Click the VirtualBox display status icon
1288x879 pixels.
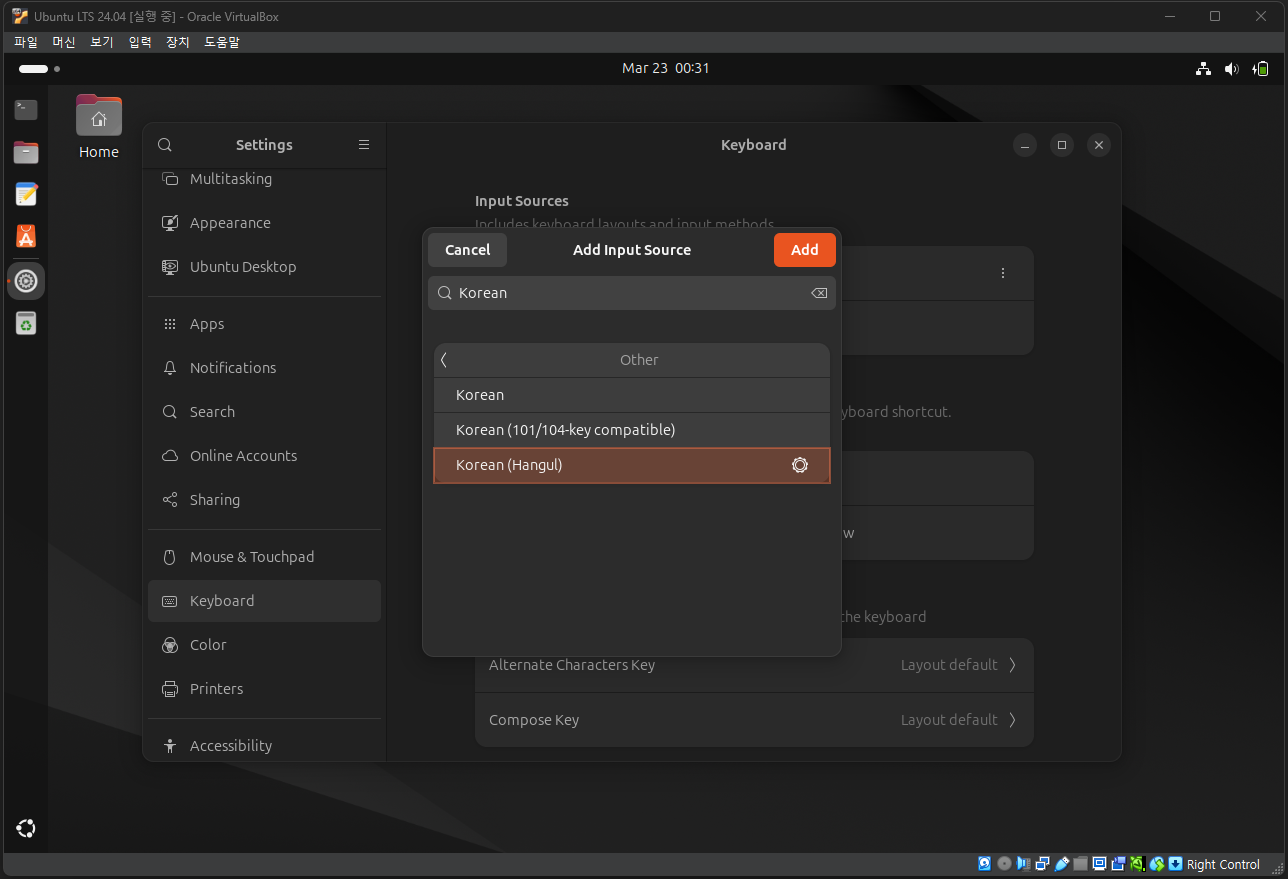(x=1100, y=864)
